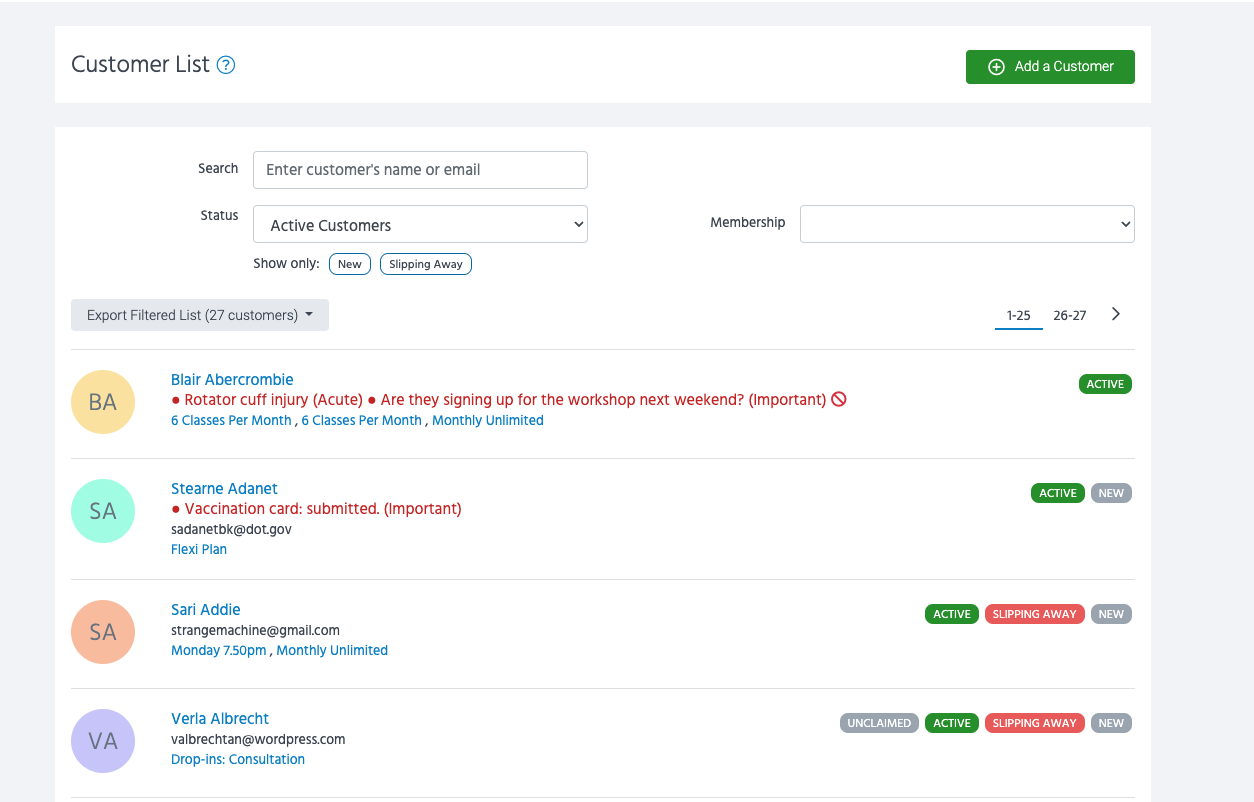Click Blair Abercrombie's BA avatar
The image size is (1254, 802).
coord(103,402)
